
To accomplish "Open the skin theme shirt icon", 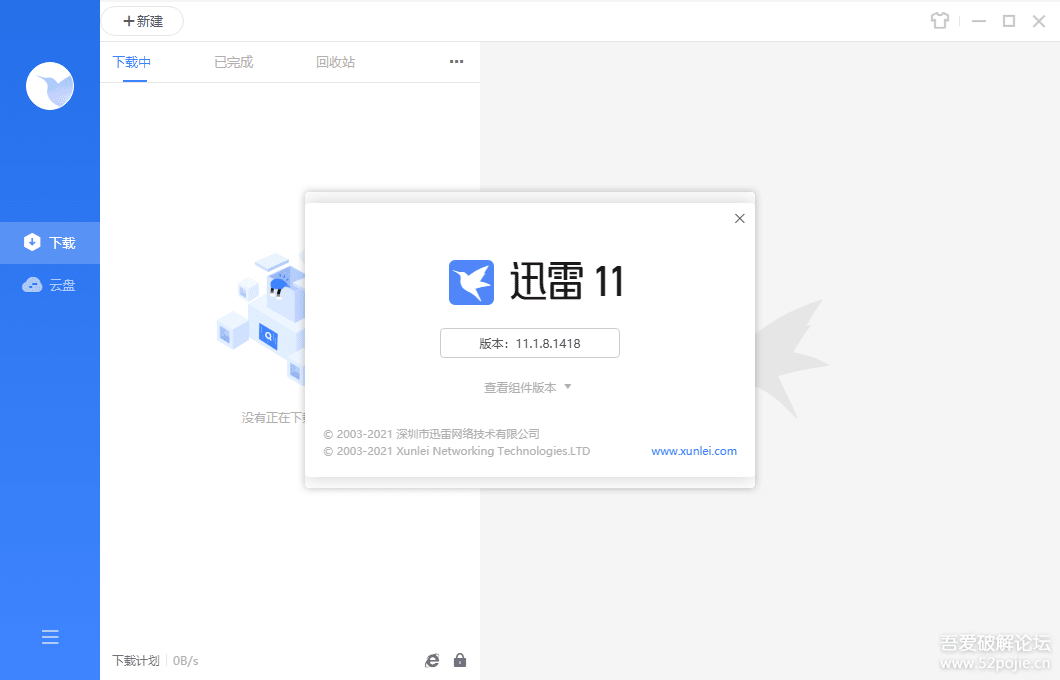I will (x=939, y=21).
